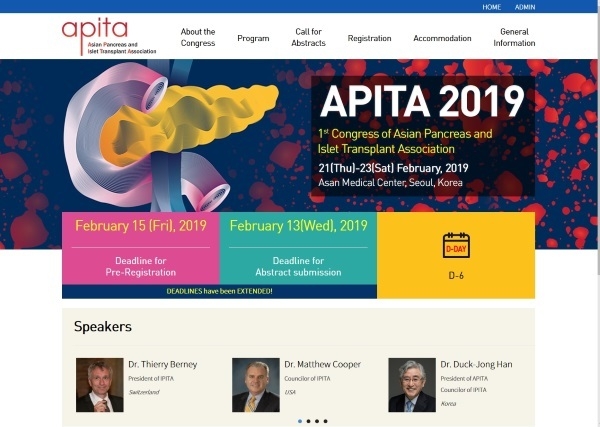Click Dr. Matthew Cooper's photo
The height and width of the screenshot is (427, 600).
[x=256, y=385]
